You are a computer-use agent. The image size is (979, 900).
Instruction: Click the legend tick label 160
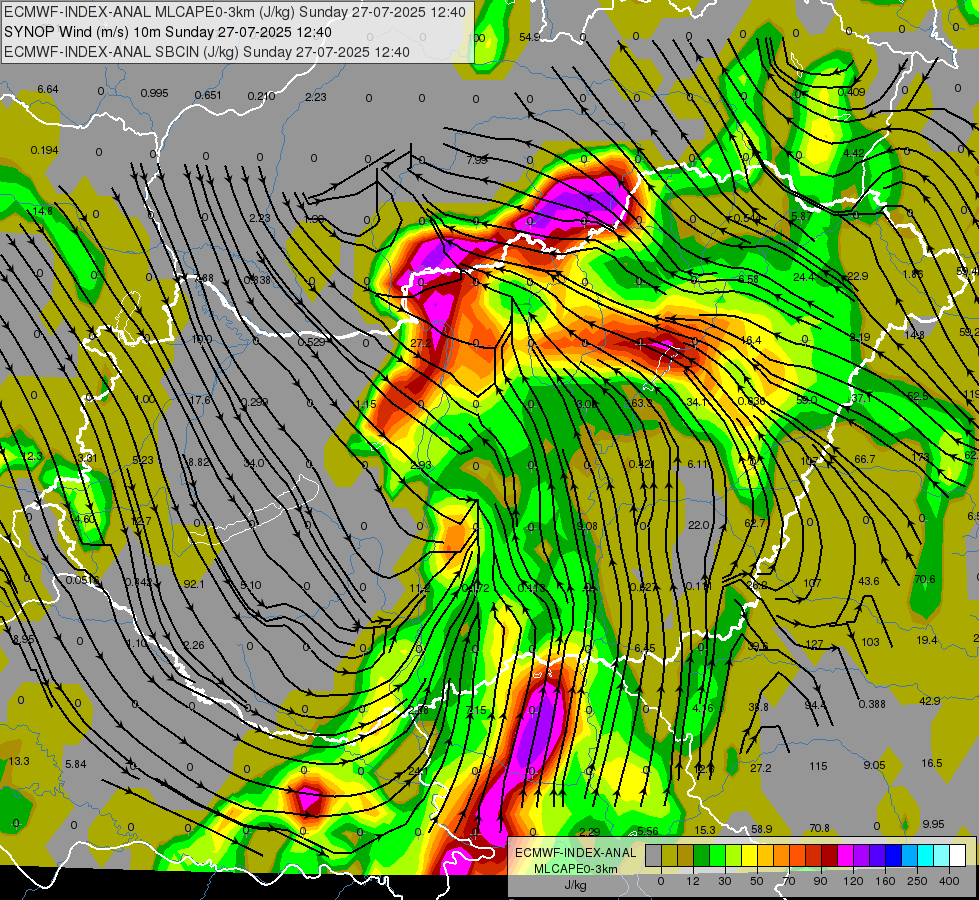885,881
